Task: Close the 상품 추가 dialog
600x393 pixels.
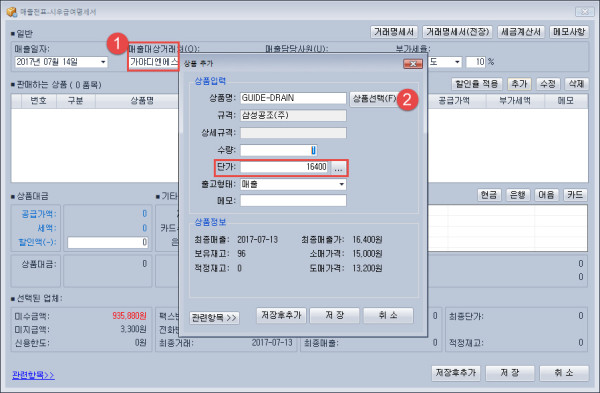Action: pos(413,64)
